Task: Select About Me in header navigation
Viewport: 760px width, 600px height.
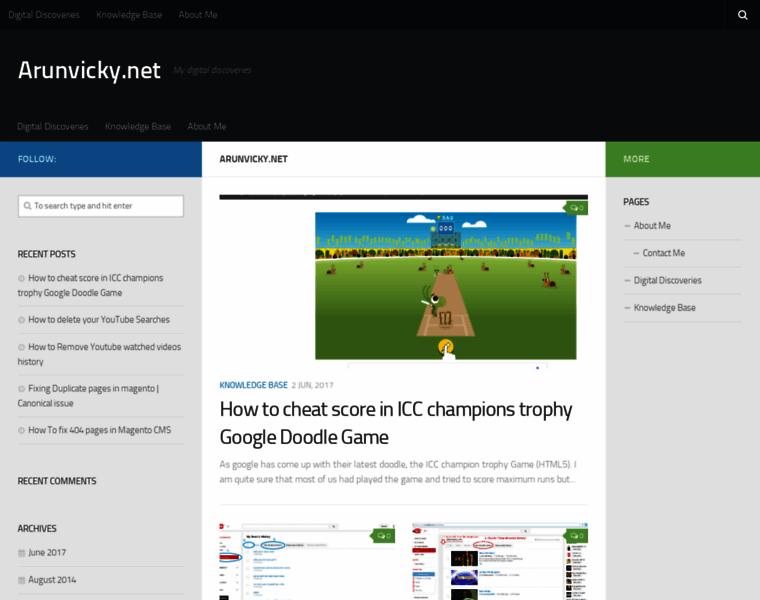Action: tap(207, 126)
